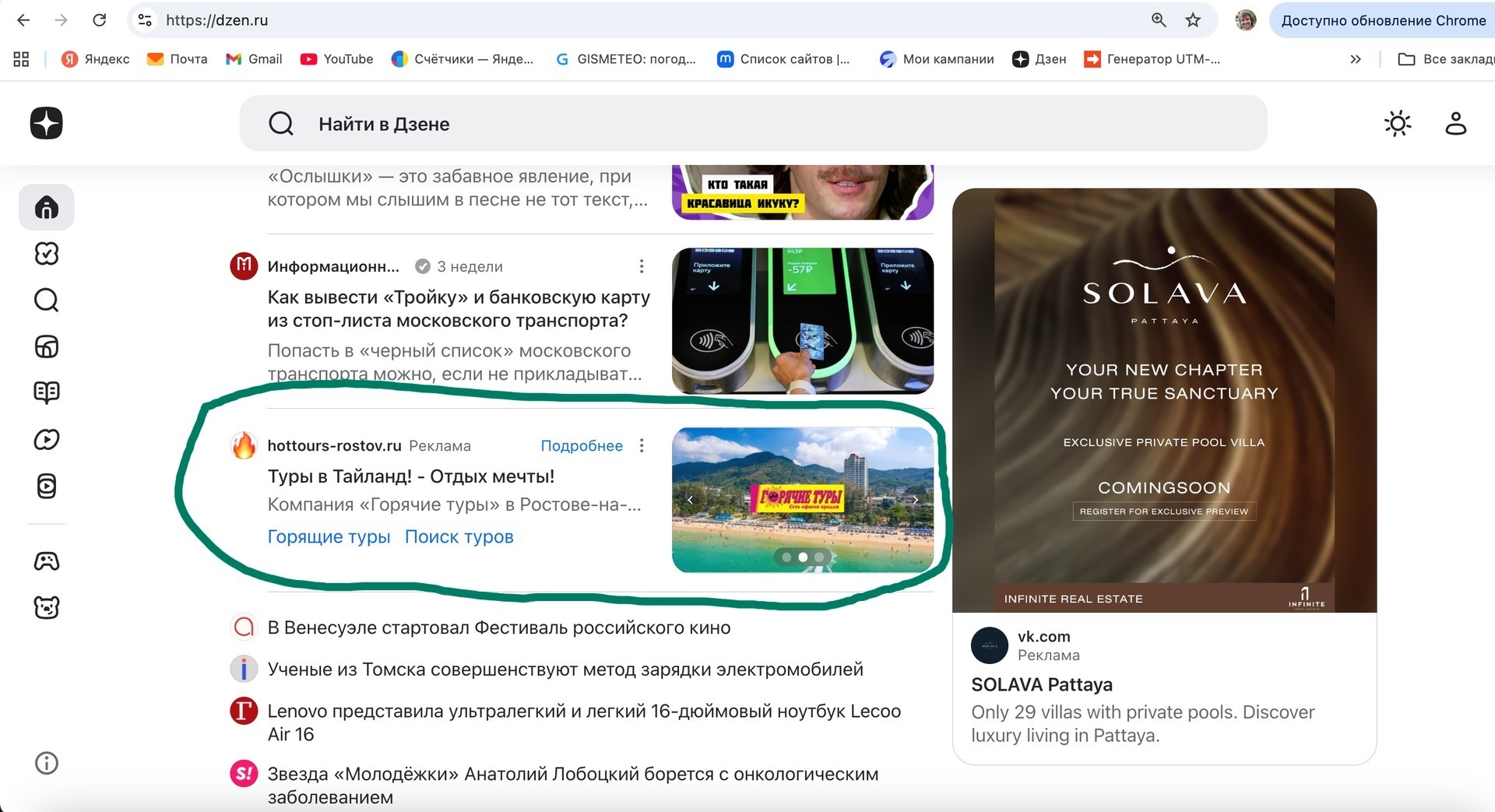Expand hidden bookmarks overflow chevron
Viewport: 1495px width, 812px height.
pyautogui.click(x=1355, y=59)
